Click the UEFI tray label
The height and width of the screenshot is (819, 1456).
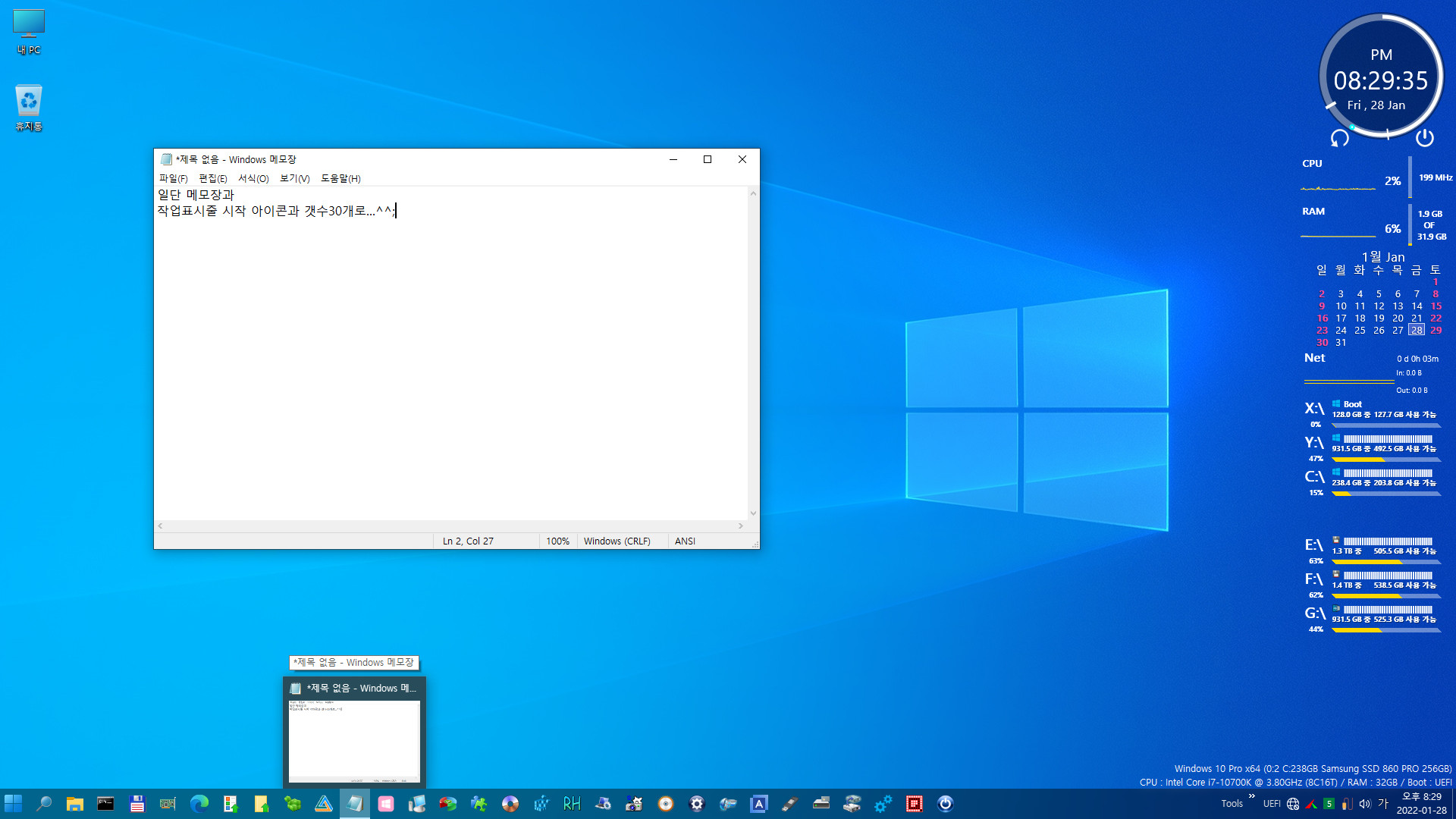(x=1272, y=804)
